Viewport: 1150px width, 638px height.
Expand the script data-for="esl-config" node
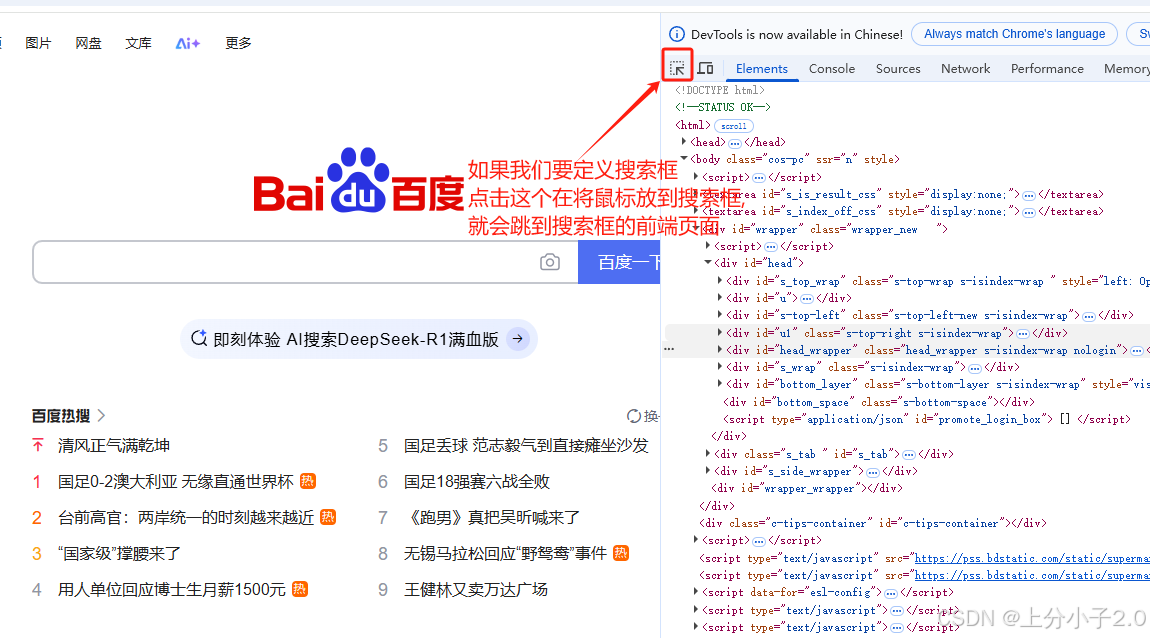coord(695,592)
